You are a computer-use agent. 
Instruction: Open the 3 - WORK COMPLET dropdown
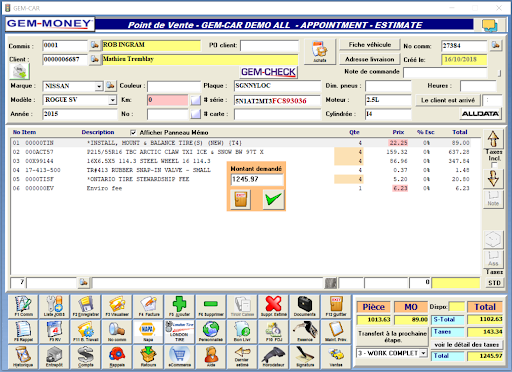coord(423,353)
